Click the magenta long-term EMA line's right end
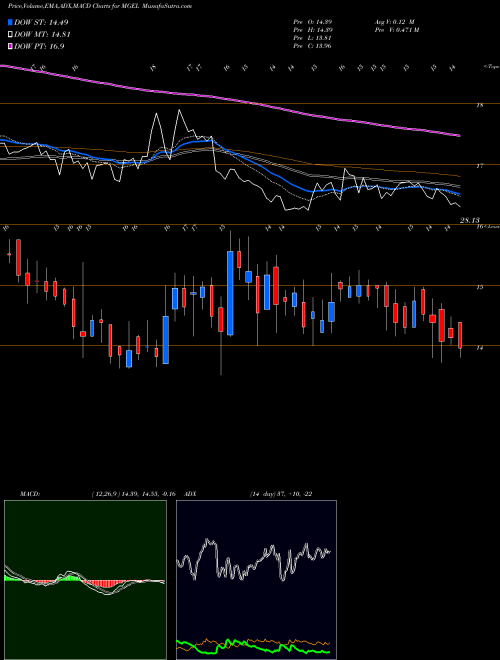Image resolution: width=500 pixels, height=660 pixels. 458,135
